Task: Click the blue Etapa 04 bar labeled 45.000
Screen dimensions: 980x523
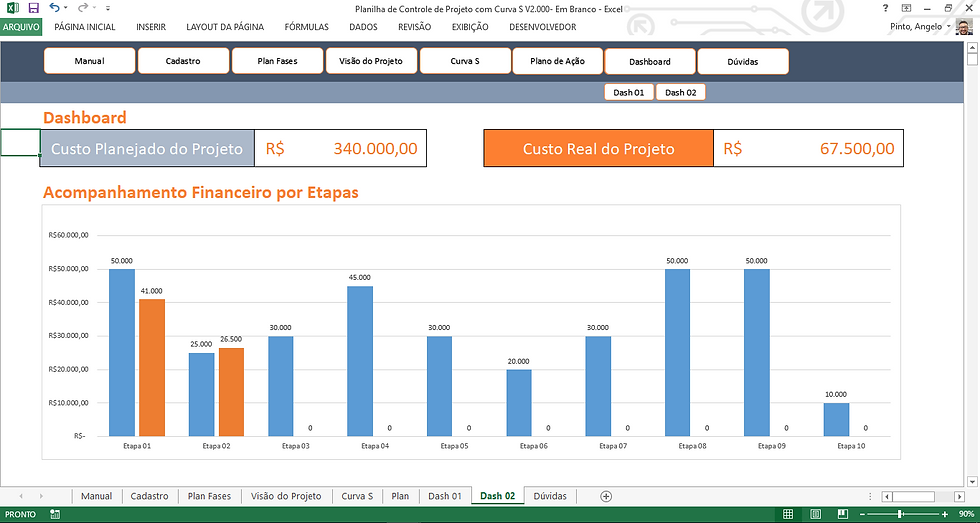Action: coord(360,361)
